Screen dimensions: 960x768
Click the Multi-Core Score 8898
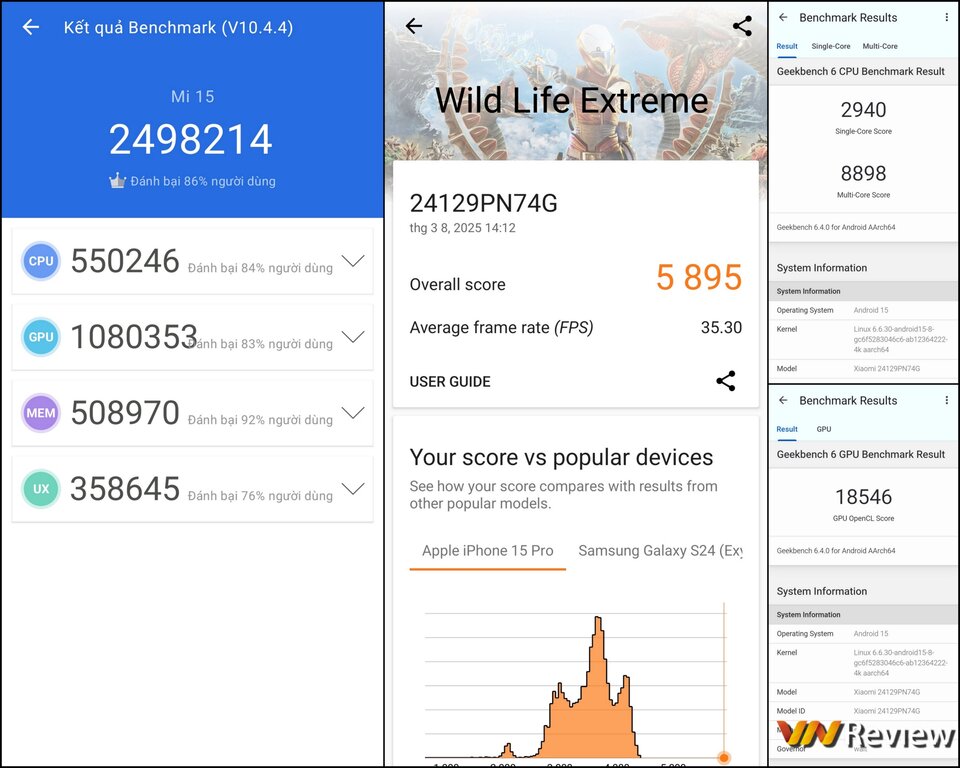click(863, 173)
